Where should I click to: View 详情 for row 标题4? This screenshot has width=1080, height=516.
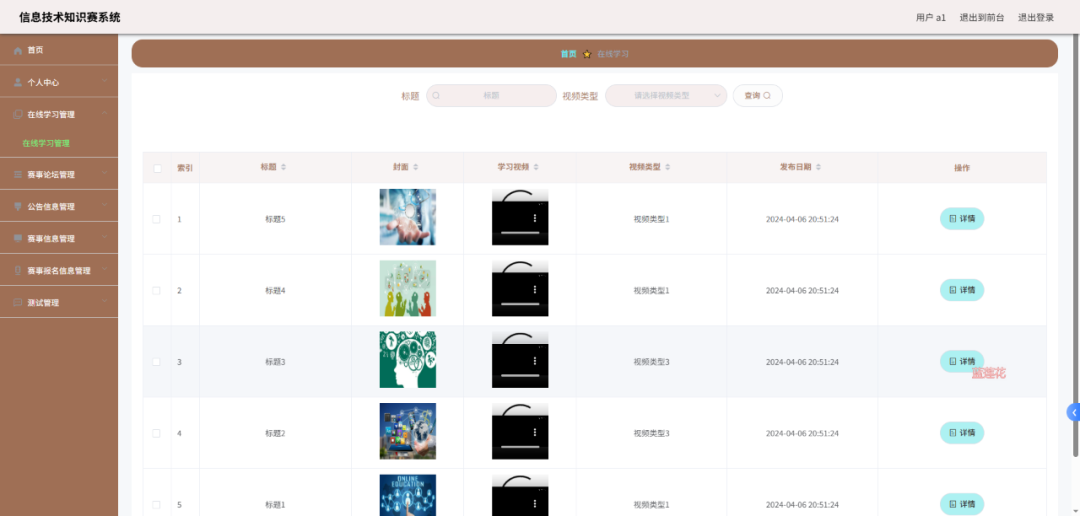coord(962,290)
